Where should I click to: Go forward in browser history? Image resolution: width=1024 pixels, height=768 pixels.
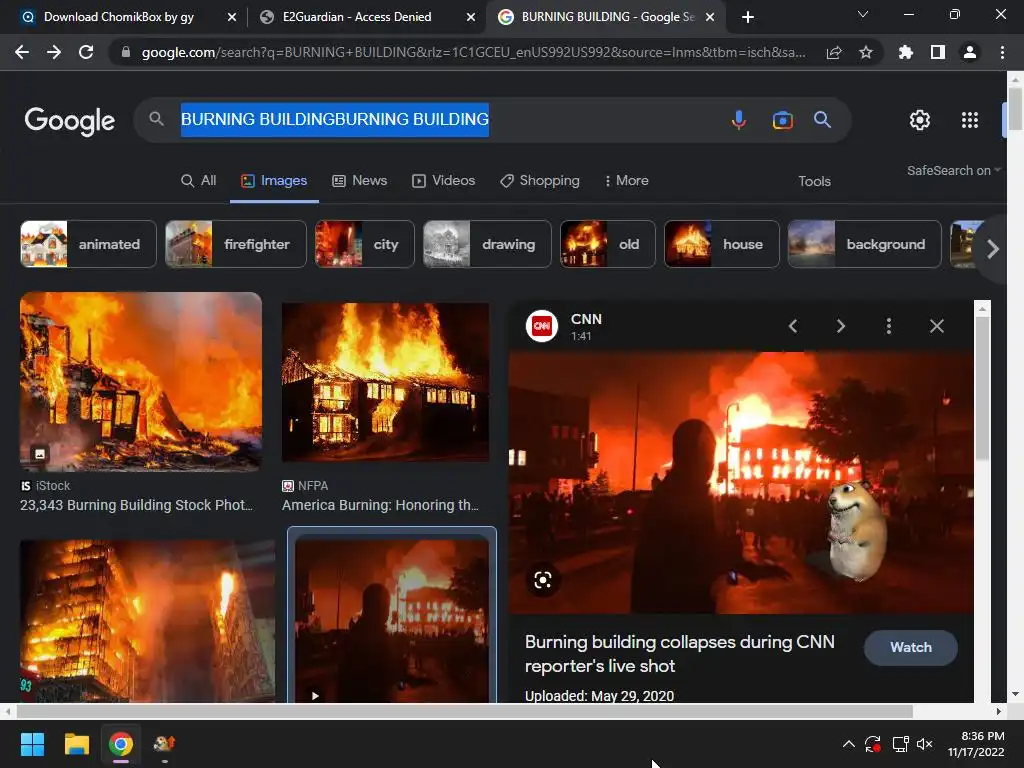tap(54, 52)
